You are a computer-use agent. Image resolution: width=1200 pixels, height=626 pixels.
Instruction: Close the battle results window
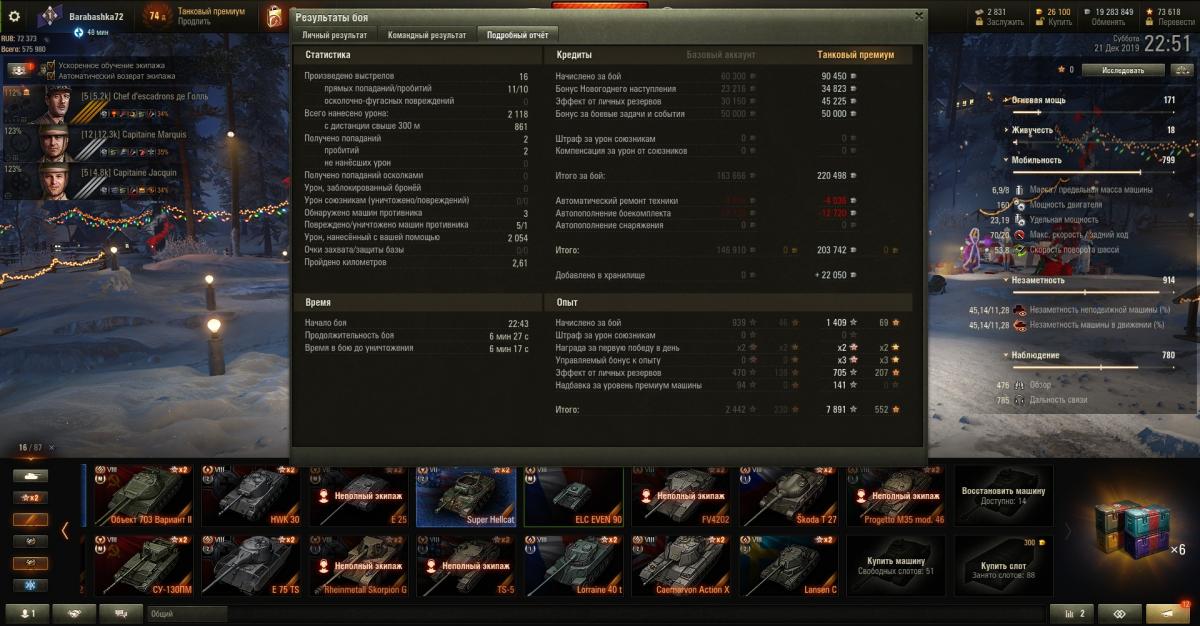pyautogui.click(x=919, y=16)
